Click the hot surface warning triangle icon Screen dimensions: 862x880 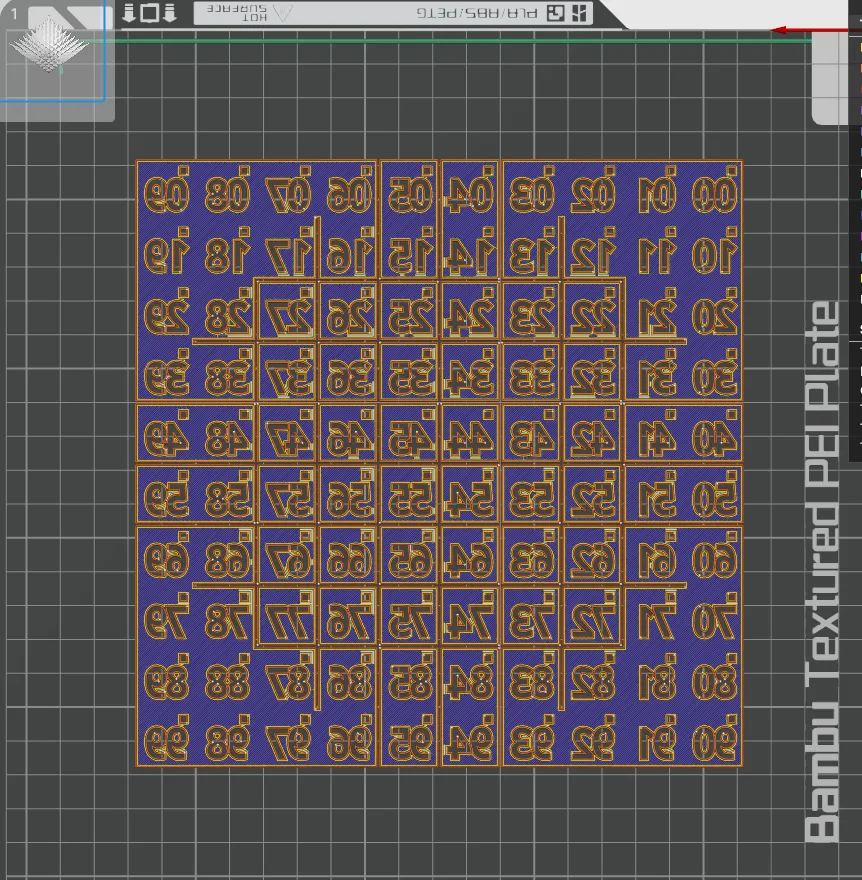283,12
